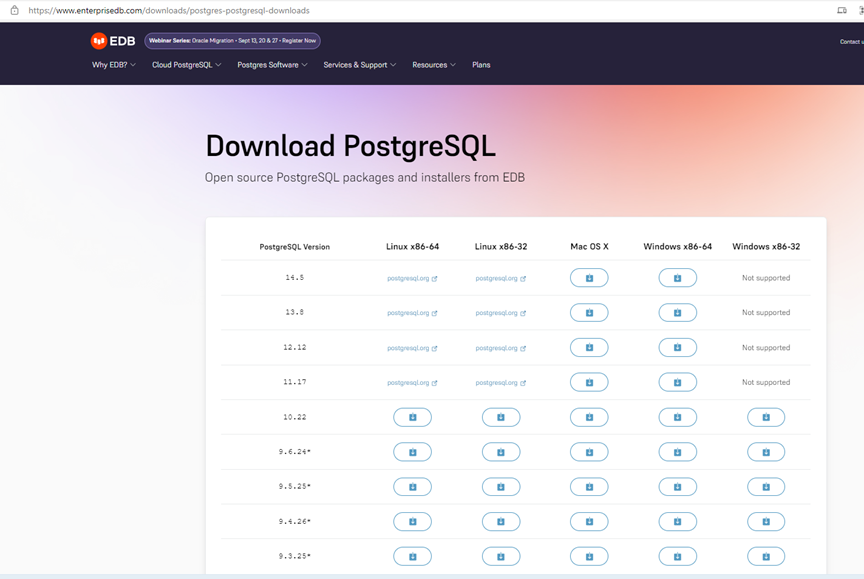
Task: Click the browser URL address field
Action: 169,10
